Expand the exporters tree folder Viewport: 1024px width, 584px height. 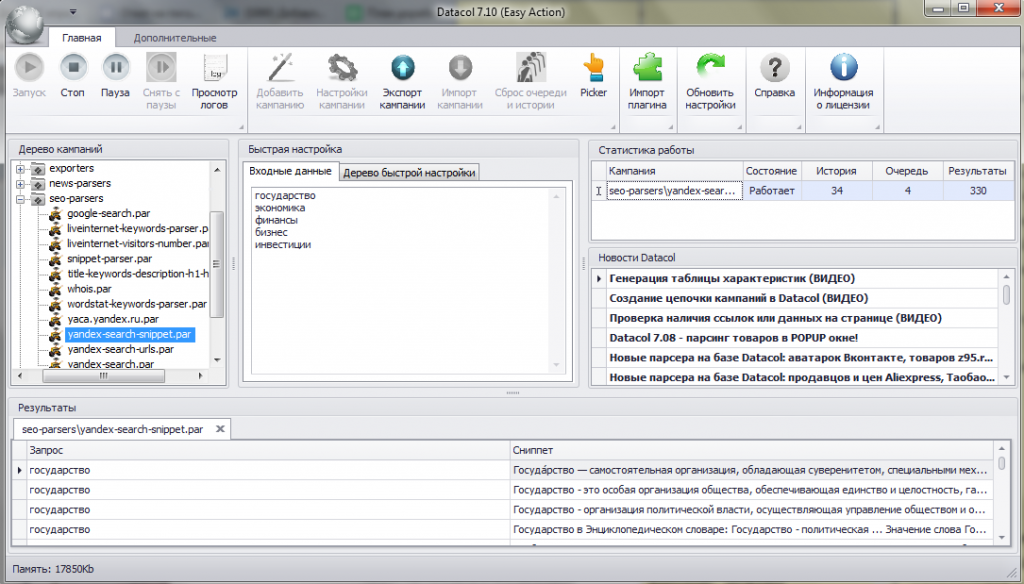point(21,169)
